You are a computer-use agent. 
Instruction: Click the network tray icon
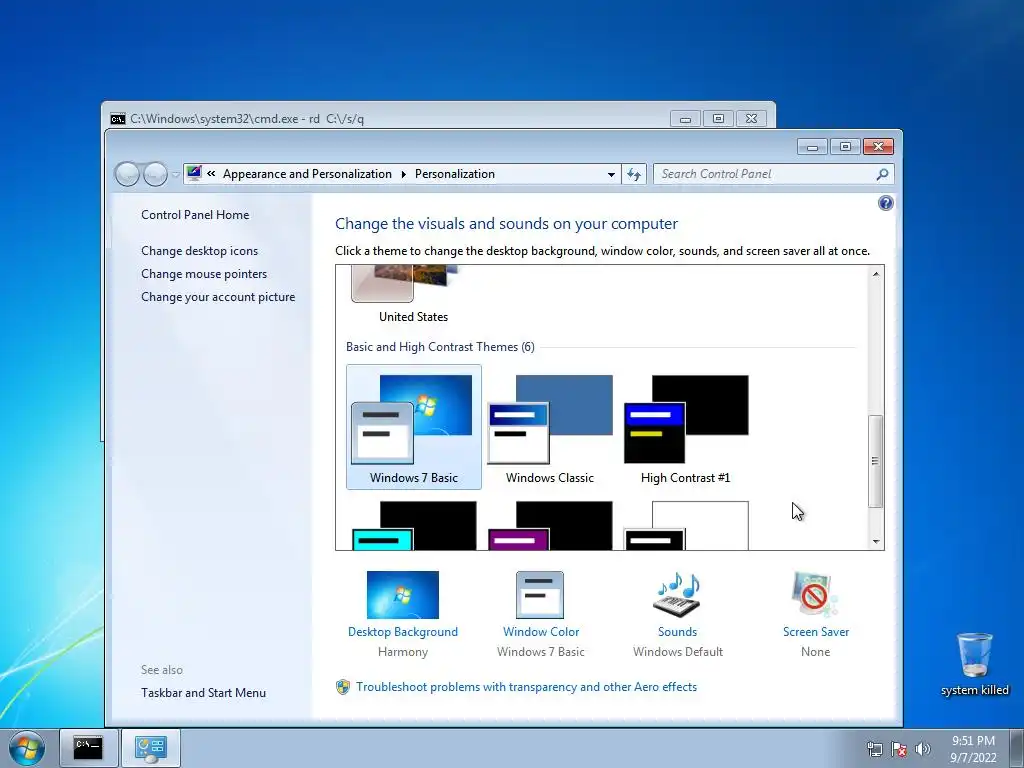click(x=874, y=749)
